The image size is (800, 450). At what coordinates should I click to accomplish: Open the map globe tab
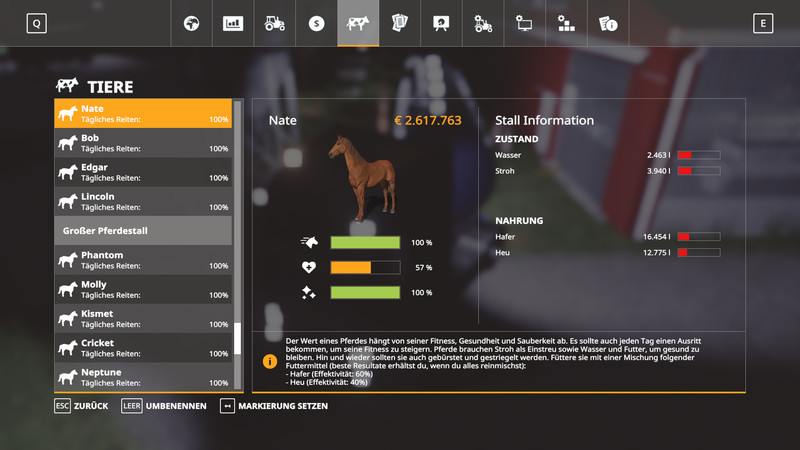[x=191, y=23]
